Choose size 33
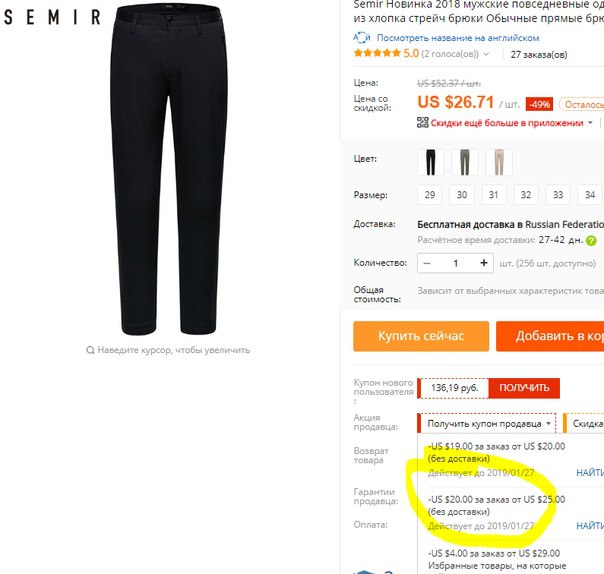Viewport: 604px width, 574px height. coord(558,195)
